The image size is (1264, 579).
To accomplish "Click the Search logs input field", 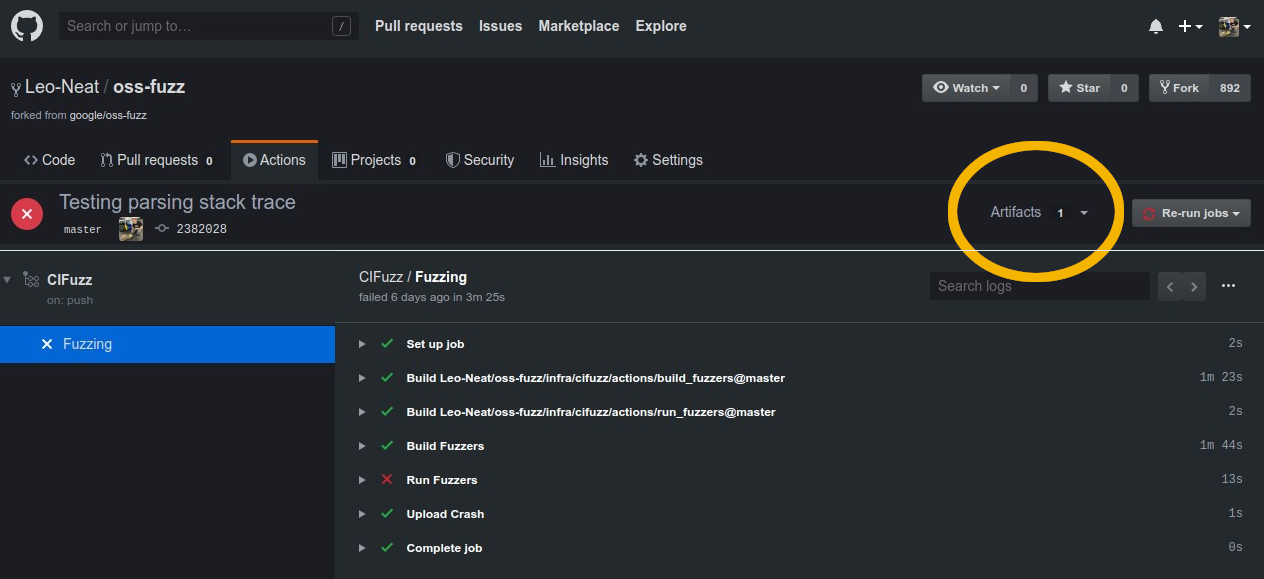I will (1038, 286).
